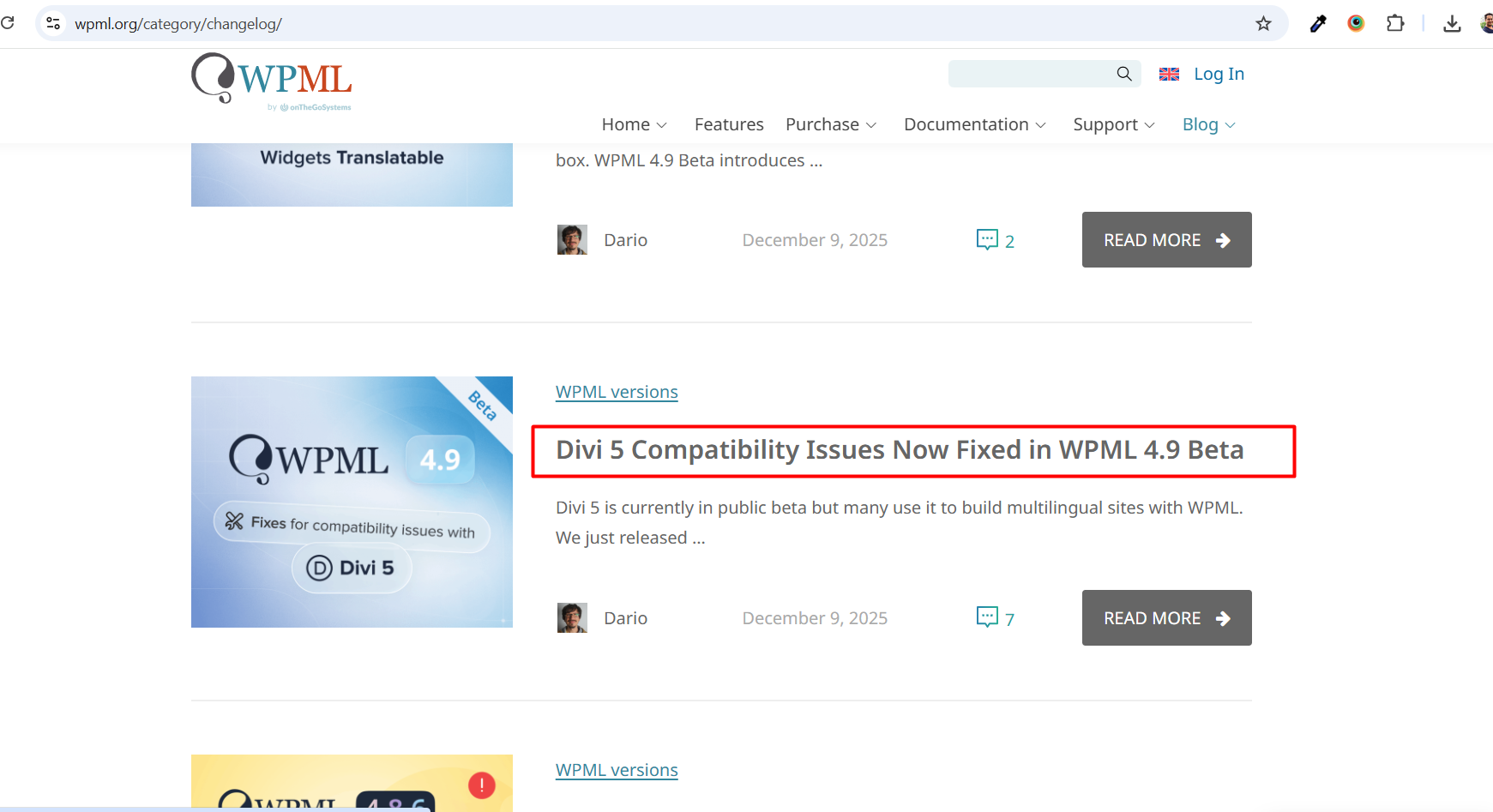The width and height of the screenshot is (1493, 812).
Task: Click author name Dario on Widgets post
Action: click(625, 240)
